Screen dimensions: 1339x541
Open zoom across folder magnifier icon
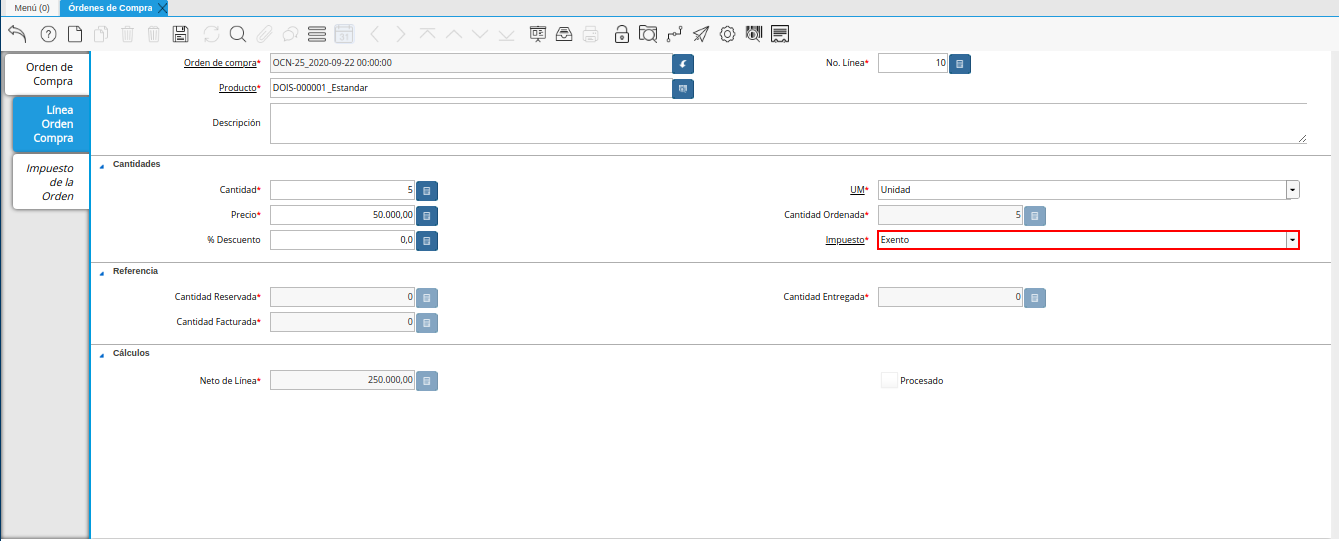[x=648, y=34]
